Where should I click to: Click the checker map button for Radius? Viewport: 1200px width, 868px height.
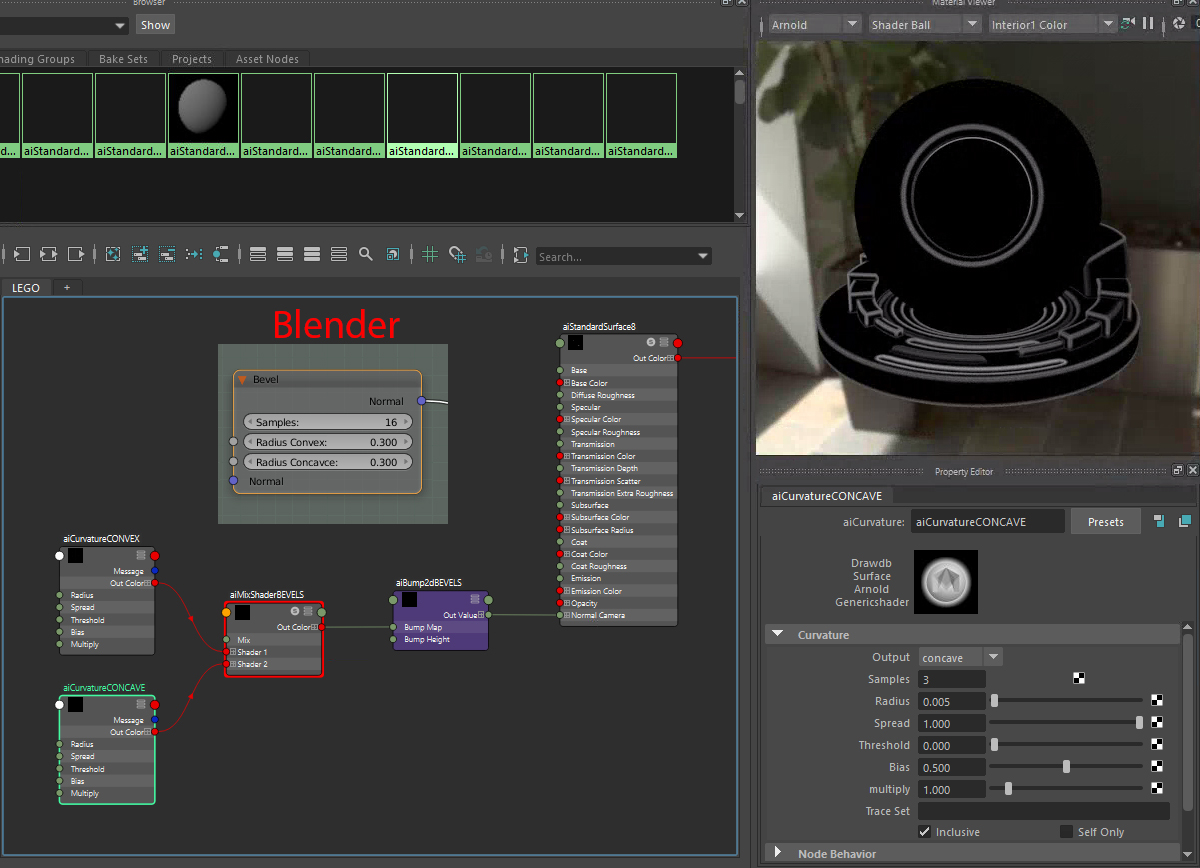click(x=1157, y=701)
